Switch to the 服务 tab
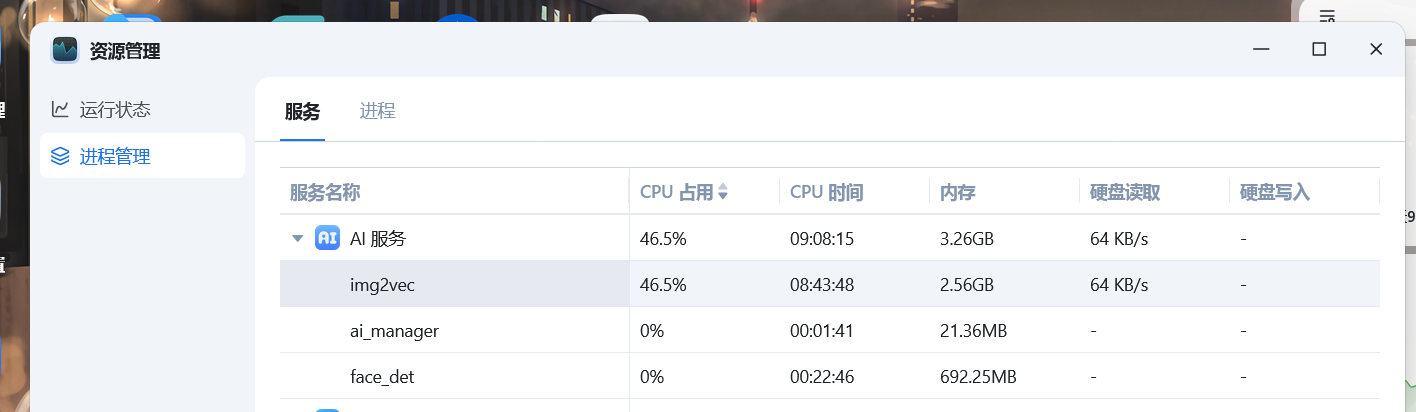Screen dimensions: 1416x412 (302, 111)
